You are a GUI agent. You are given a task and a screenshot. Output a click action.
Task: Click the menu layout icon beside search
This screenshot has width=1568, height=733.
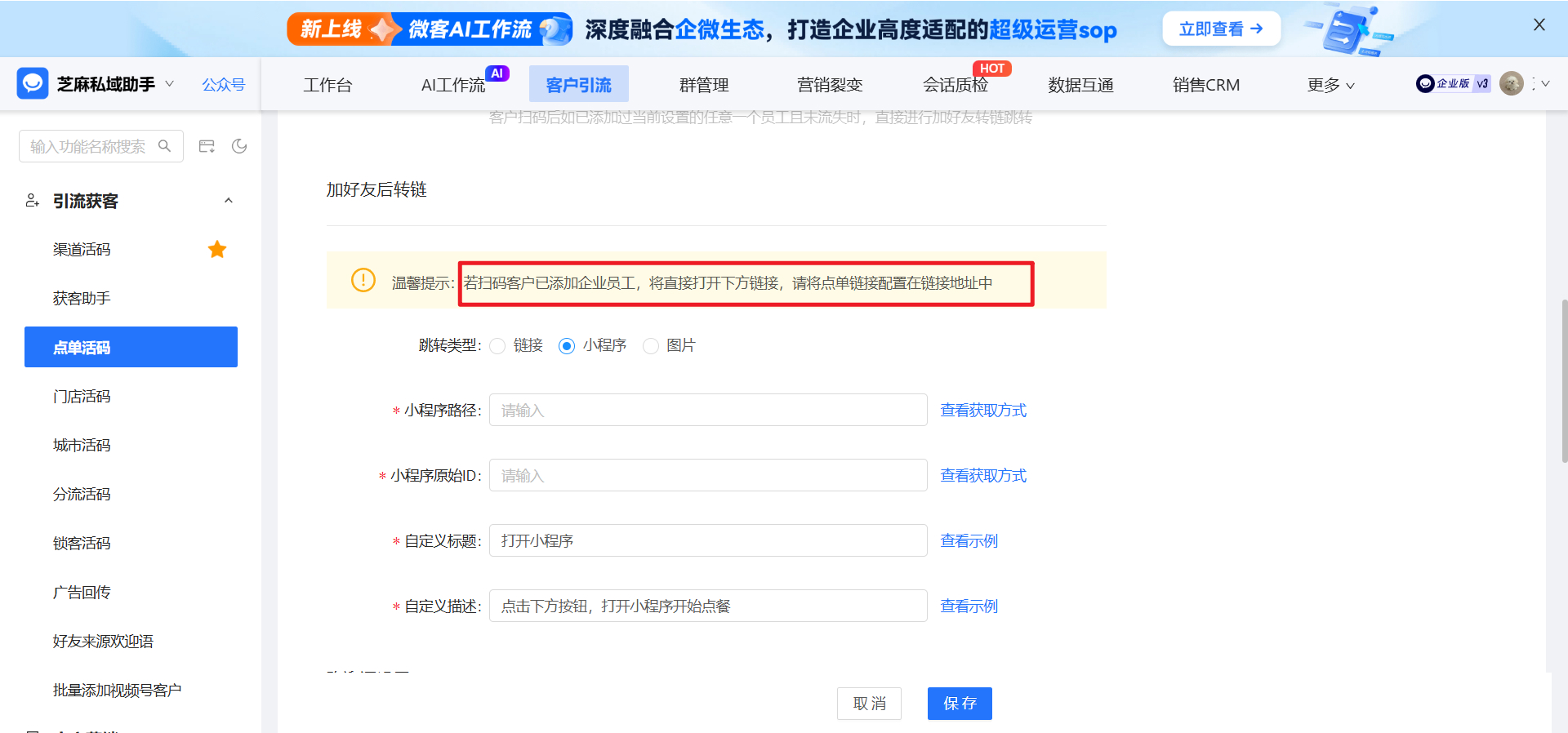tap(207, 146)
